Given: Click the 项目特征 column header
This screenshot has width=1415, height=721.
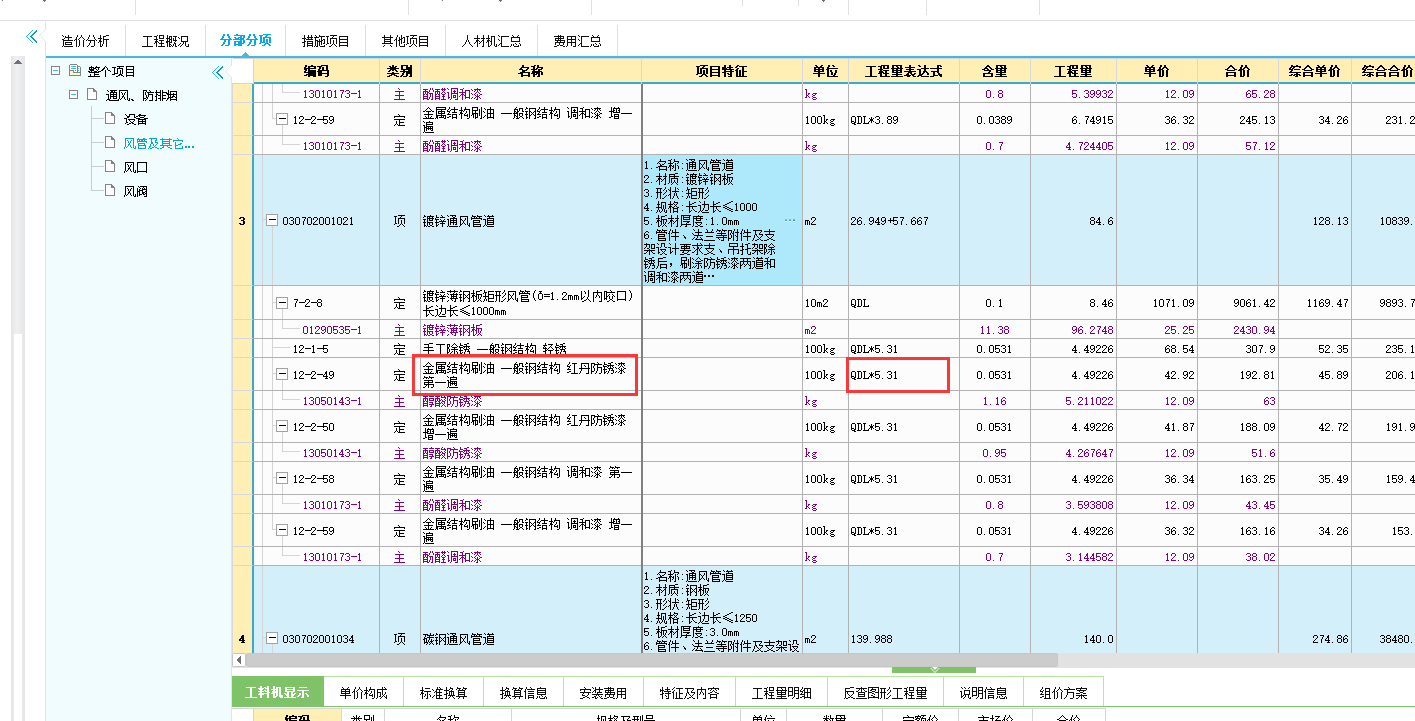Looking at the screenshot, I should (722, 71).
